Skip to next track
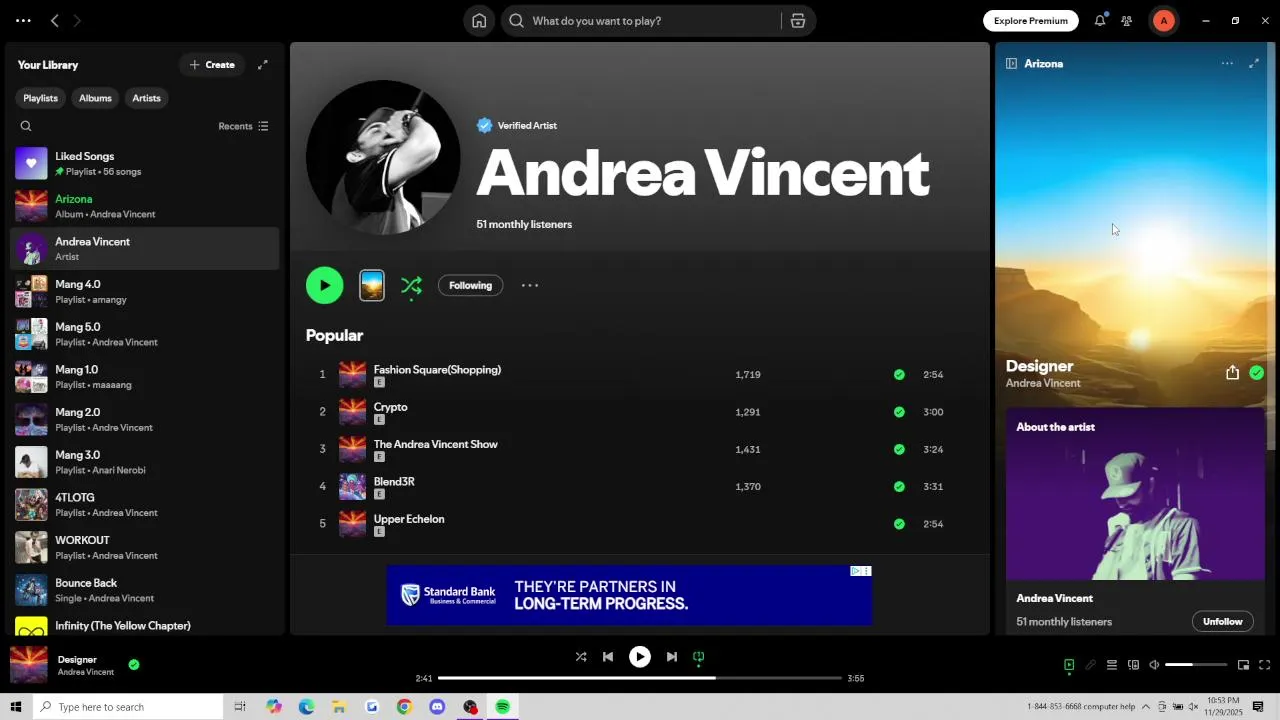This screenshot has height=720, width=1280. 672,657
